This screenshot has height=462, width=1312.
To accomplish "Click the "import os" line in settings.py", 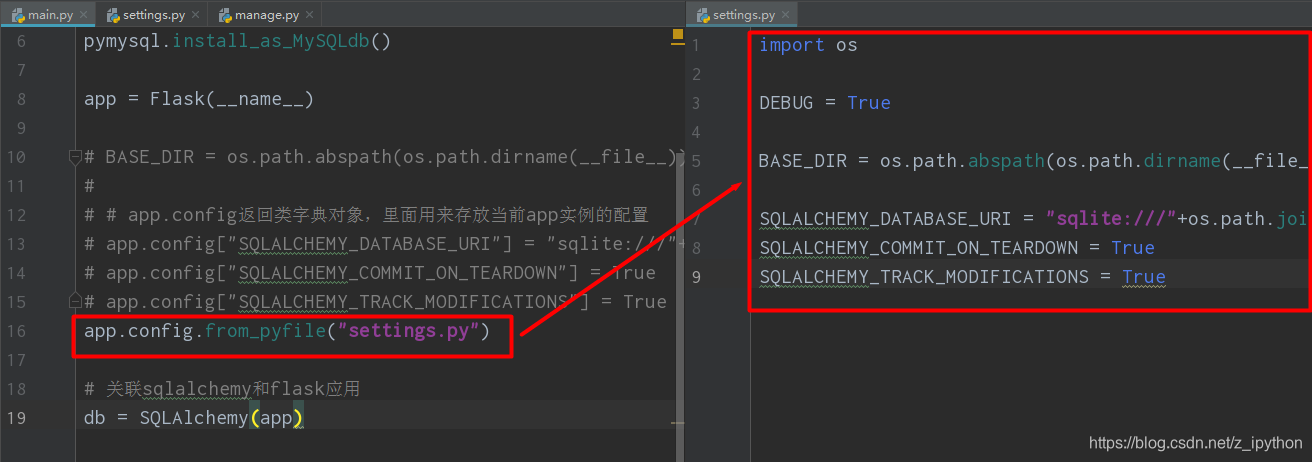I will [808, 45].
